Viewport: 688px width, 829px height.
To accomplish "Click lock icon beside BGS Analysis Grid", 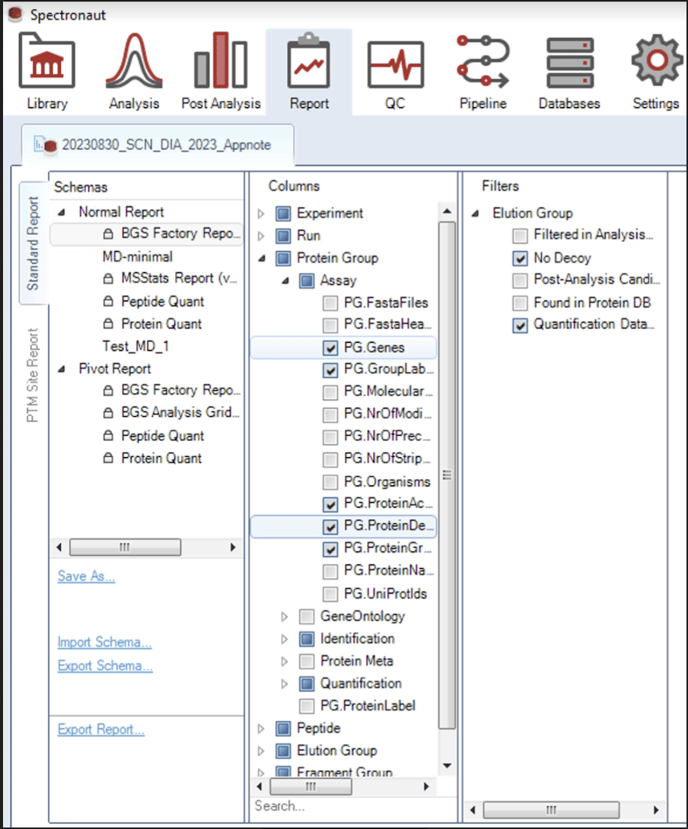I will click(108, 412).
